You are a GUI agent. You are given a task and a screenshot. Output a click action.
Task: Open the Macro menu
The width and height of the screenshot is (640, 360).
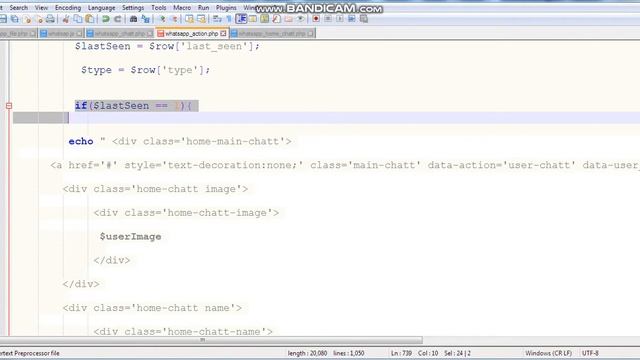coord(182,7)
